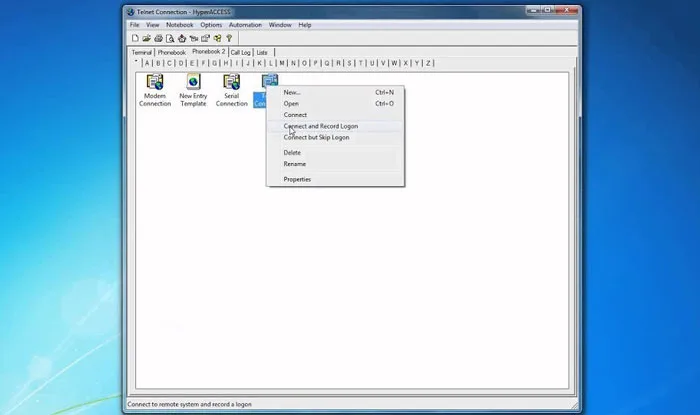Click the window resize grip in status bar
Viewport: 700px width, 415px height.
pyautogui.click(x=574, y=405)
